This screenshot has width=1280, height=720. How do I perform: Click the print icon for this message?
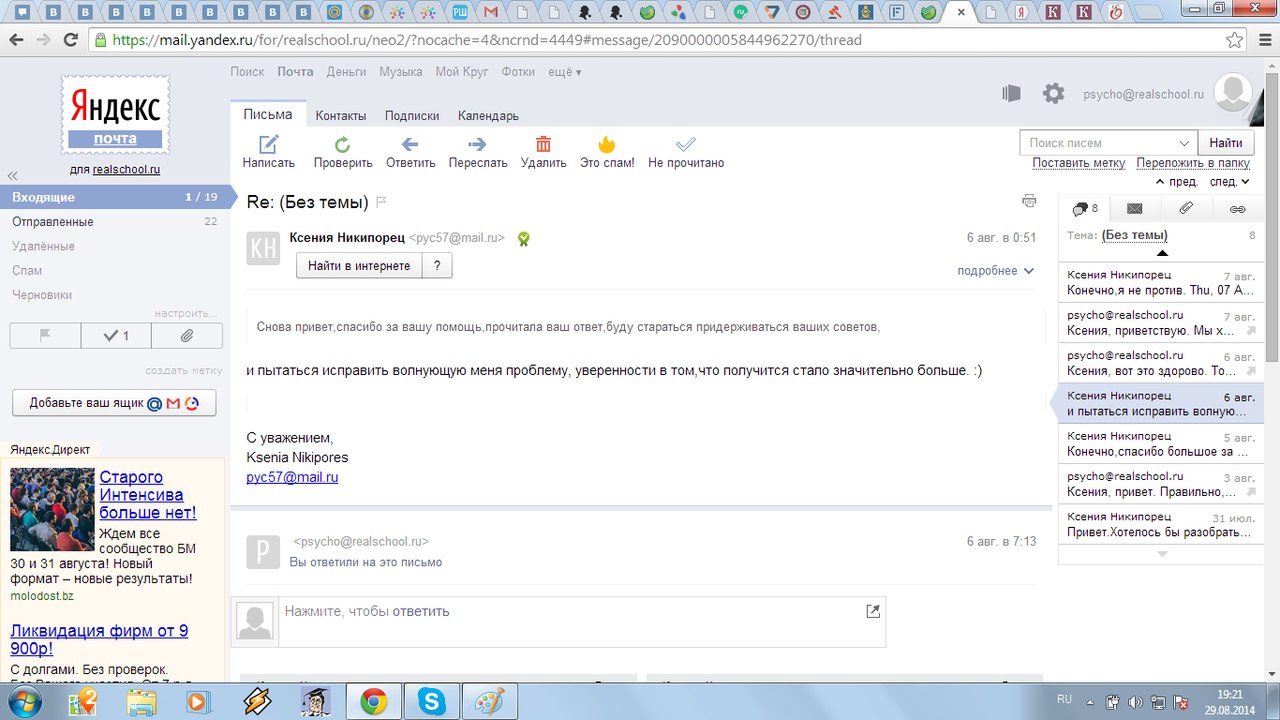point(1029,201)
